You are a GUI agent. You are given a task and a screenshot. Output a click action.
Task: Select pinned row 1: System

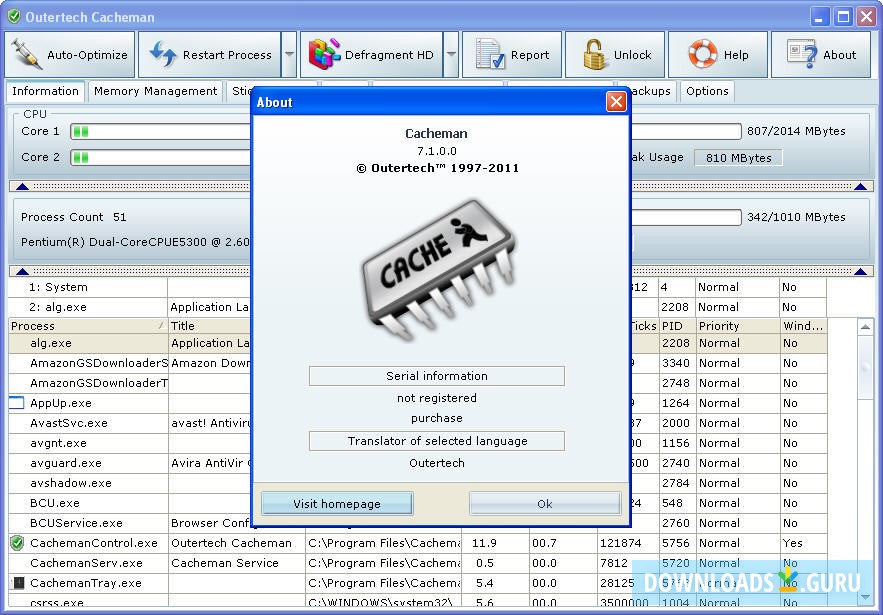click(418, 287)
